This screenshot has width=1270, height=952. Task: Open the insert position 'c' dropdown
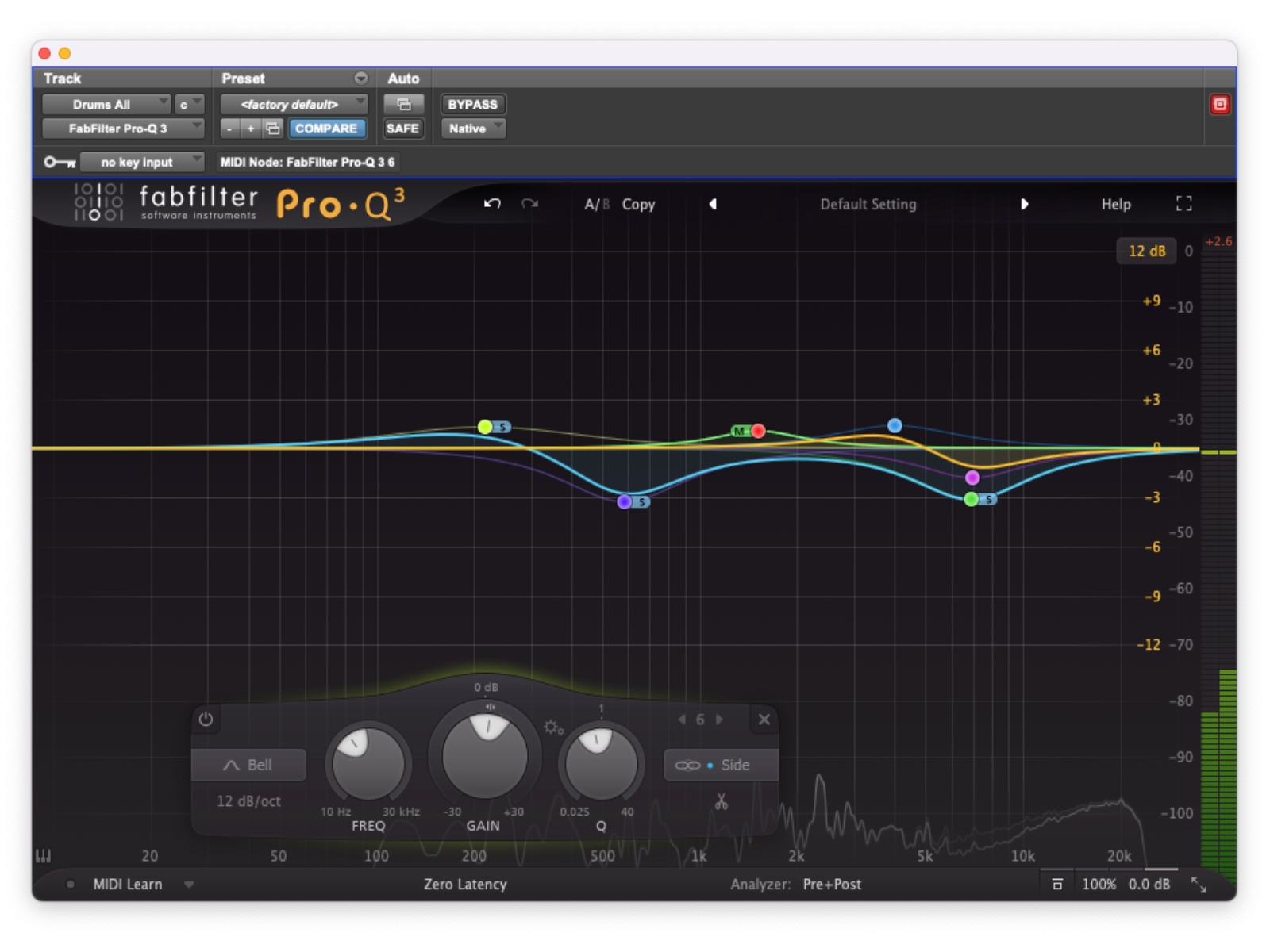pyautogui.click(x=190, y=104)
